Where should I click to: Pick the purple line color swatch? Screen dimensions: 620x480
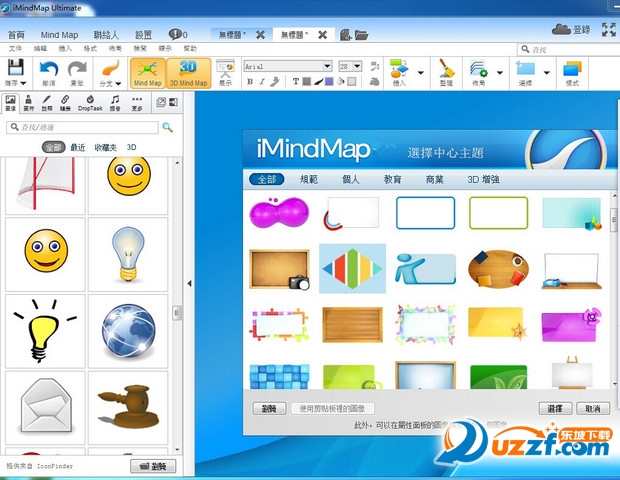[x=329, y=81]
